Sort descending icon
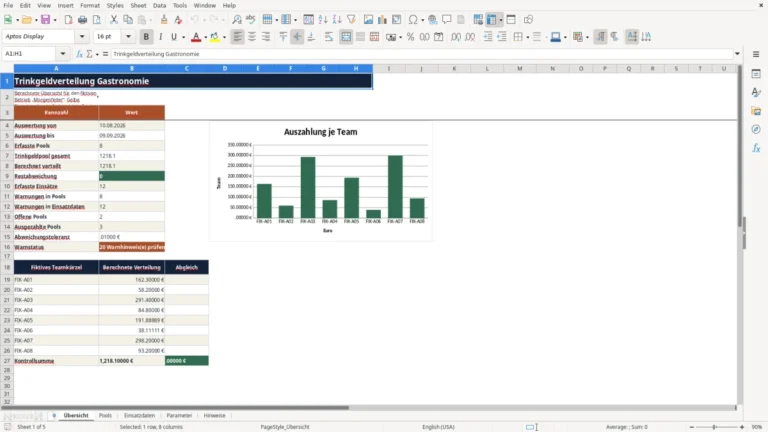768x432 pixels. [337, 20]
